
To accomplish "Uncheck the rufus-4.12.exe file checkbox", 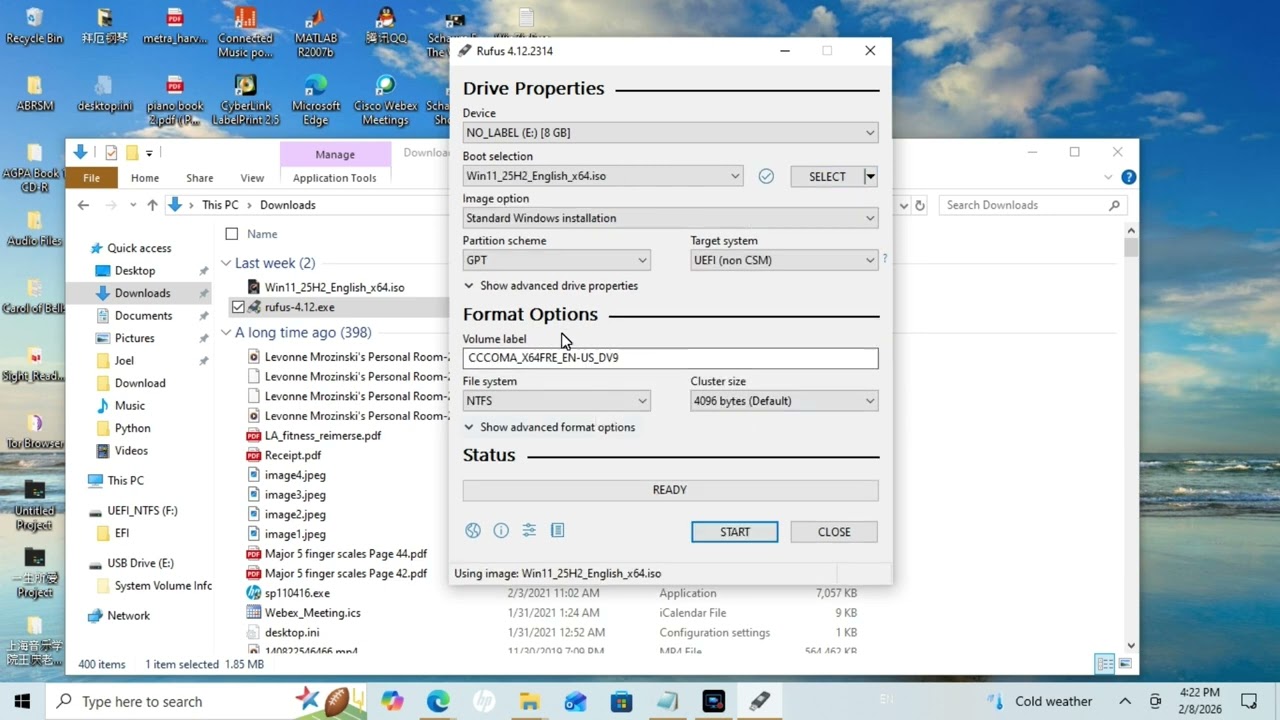I will pos(238,307).
